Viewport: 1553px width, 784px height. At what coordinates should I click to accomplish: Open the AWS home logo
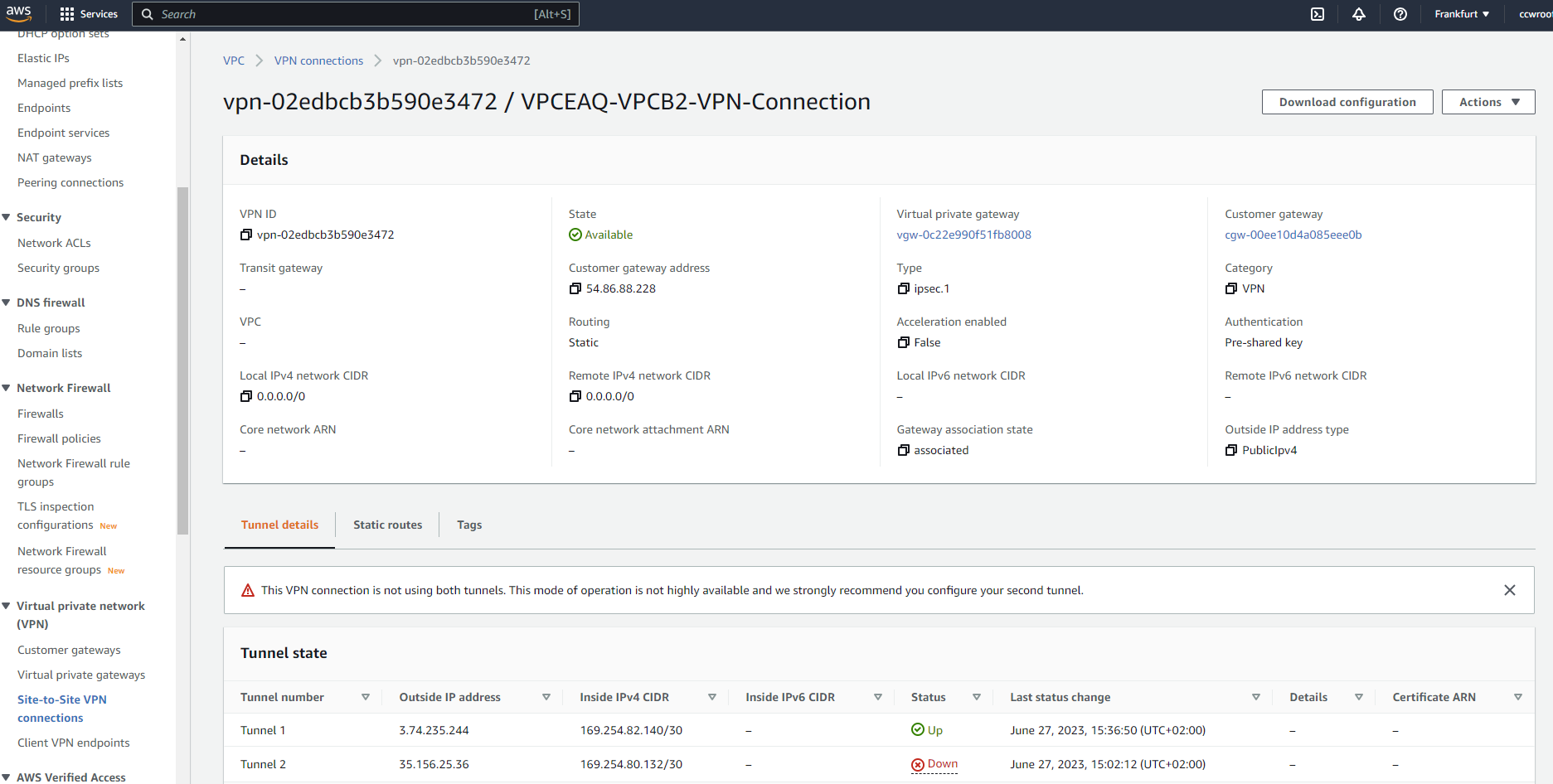coord(19,13)
